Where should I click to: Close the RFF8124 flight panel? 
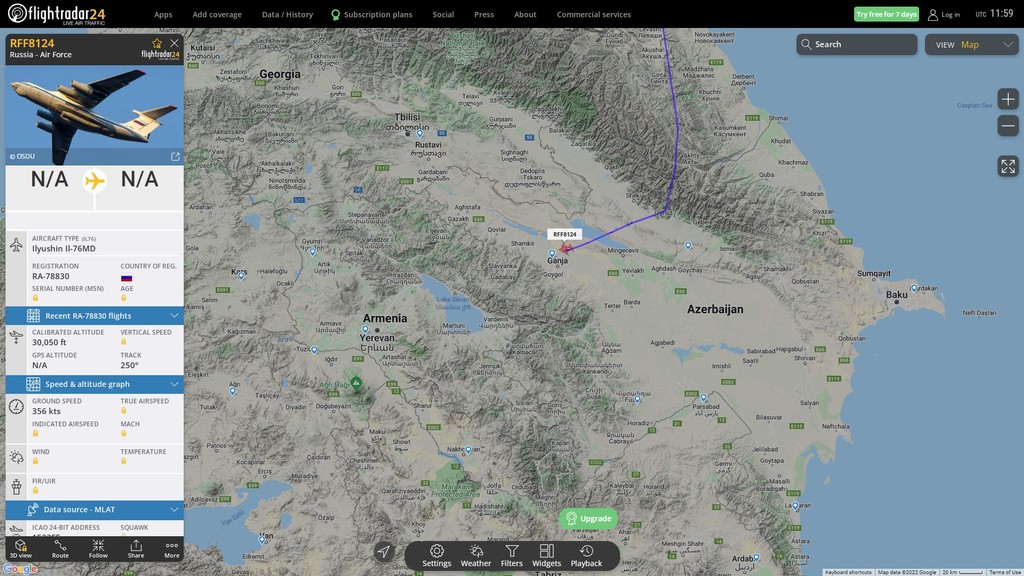(x=174, y=43)
